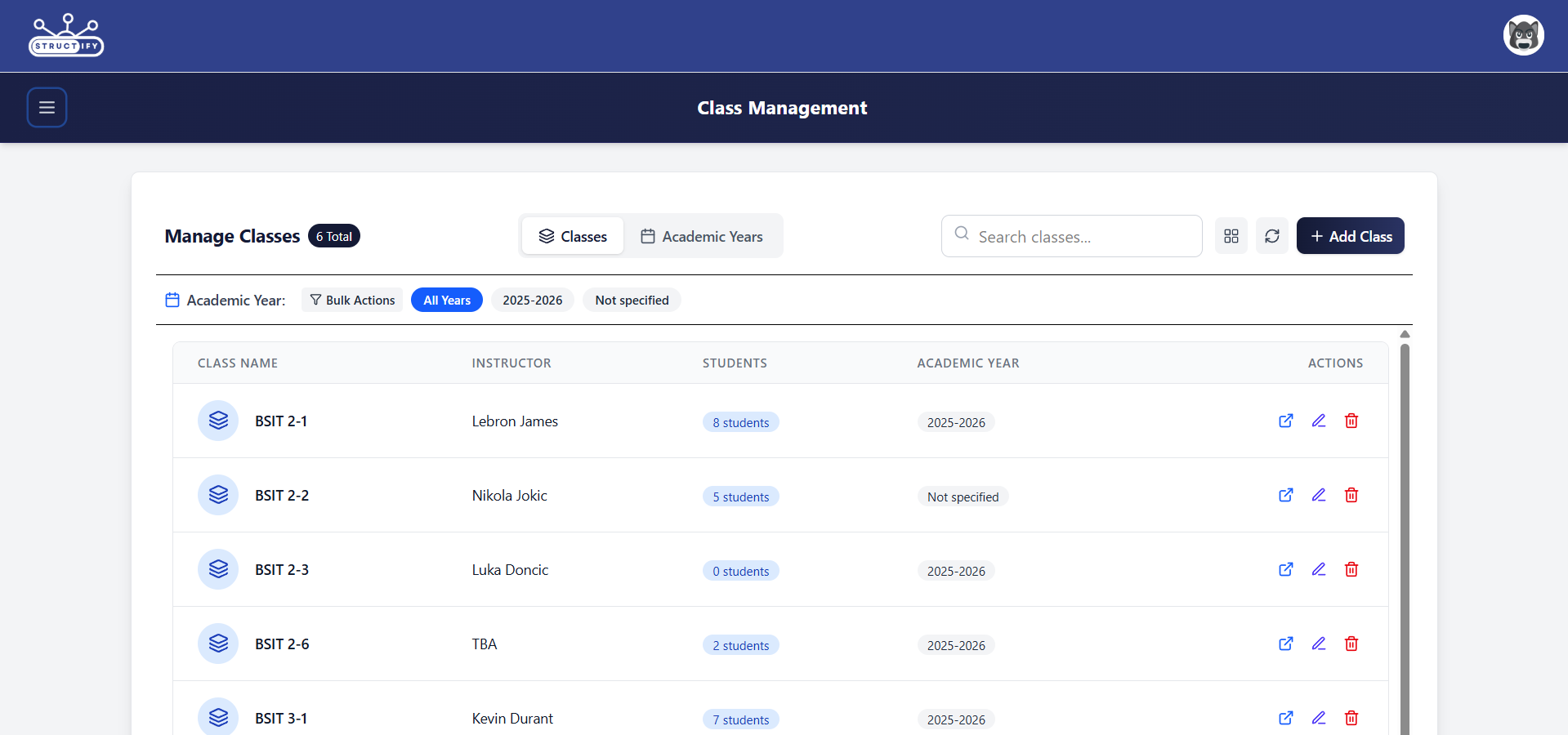Select instructor Luka Doncic

(x=510, y=570)
